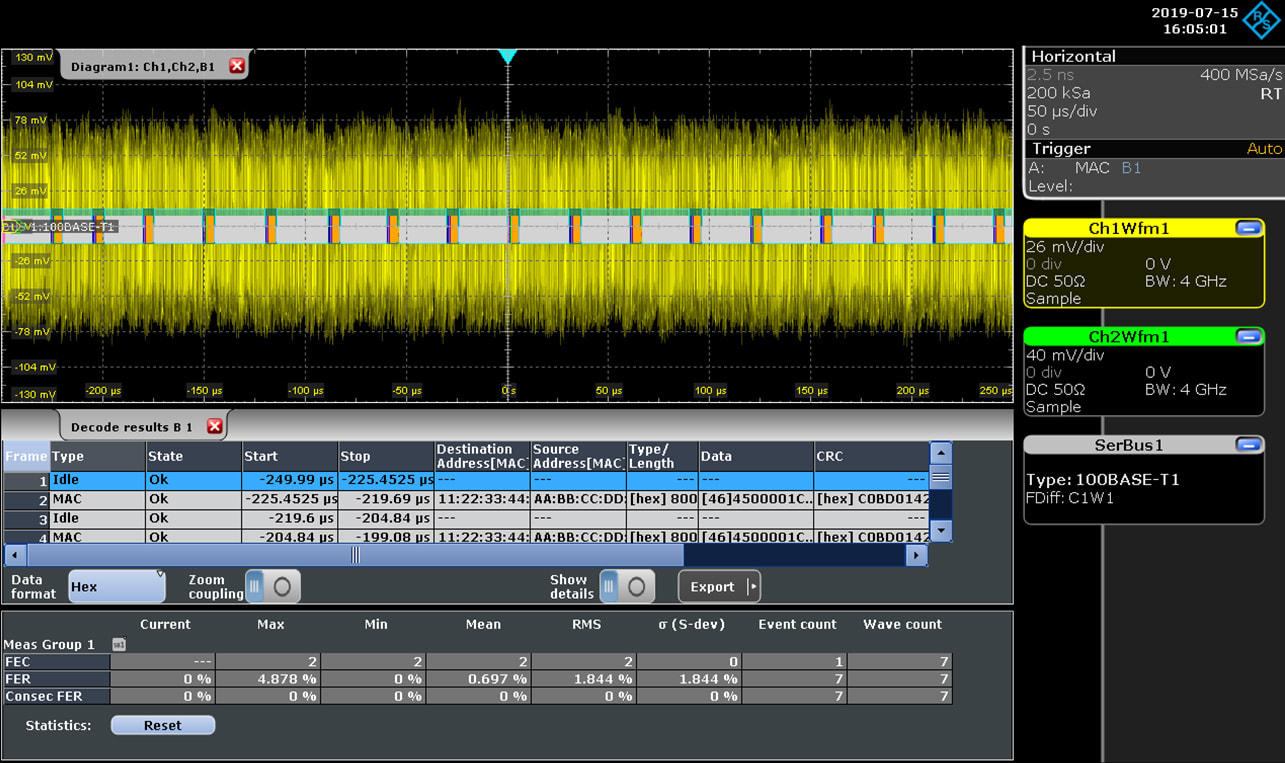The width and height of the screenshot is (1285, 763).
Task: Minimize the Ch1Wfm1 waveform panel
Action: pyautogui.click(x=1247, y=228)
